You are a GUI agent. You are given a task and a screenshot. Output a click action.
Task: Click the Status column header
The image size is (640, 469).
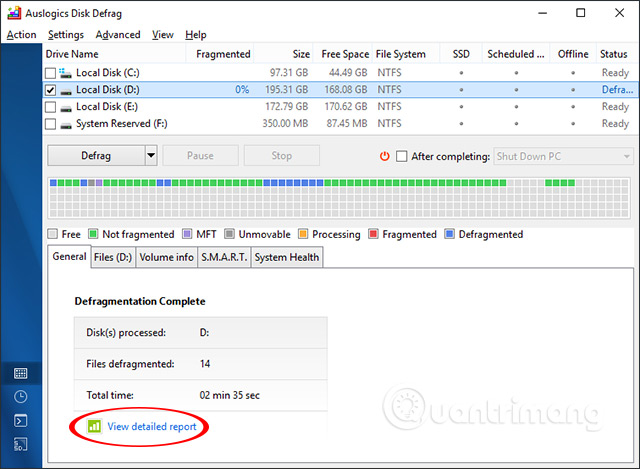click(617, 54)
